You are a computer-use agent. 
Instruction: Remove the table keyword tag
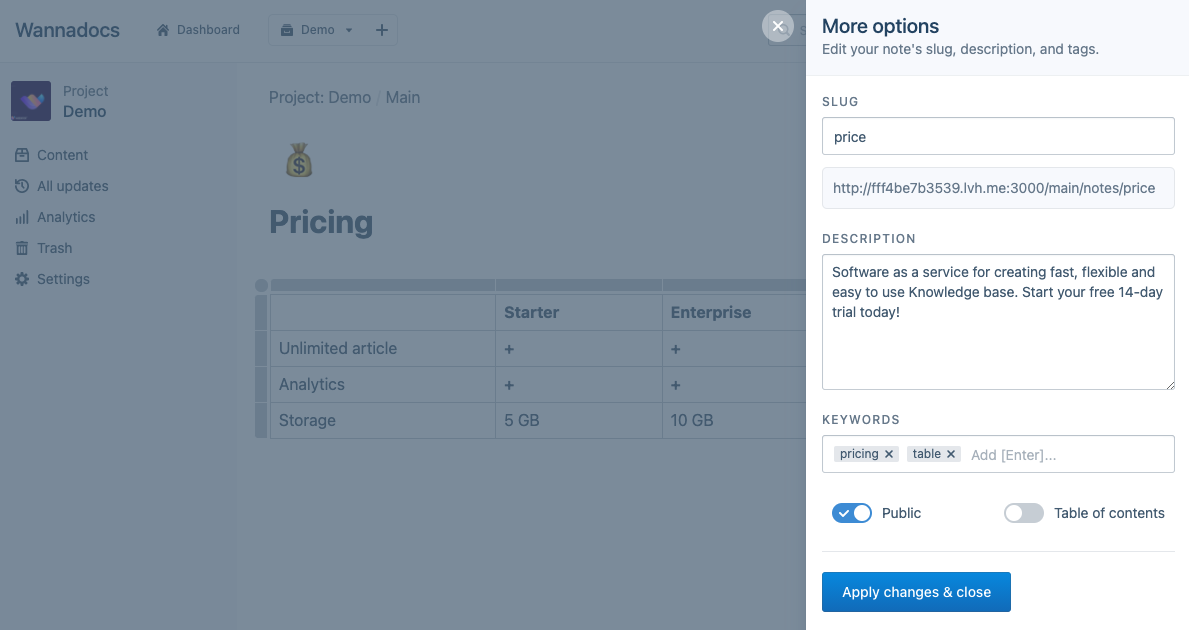tap(951, 454)
